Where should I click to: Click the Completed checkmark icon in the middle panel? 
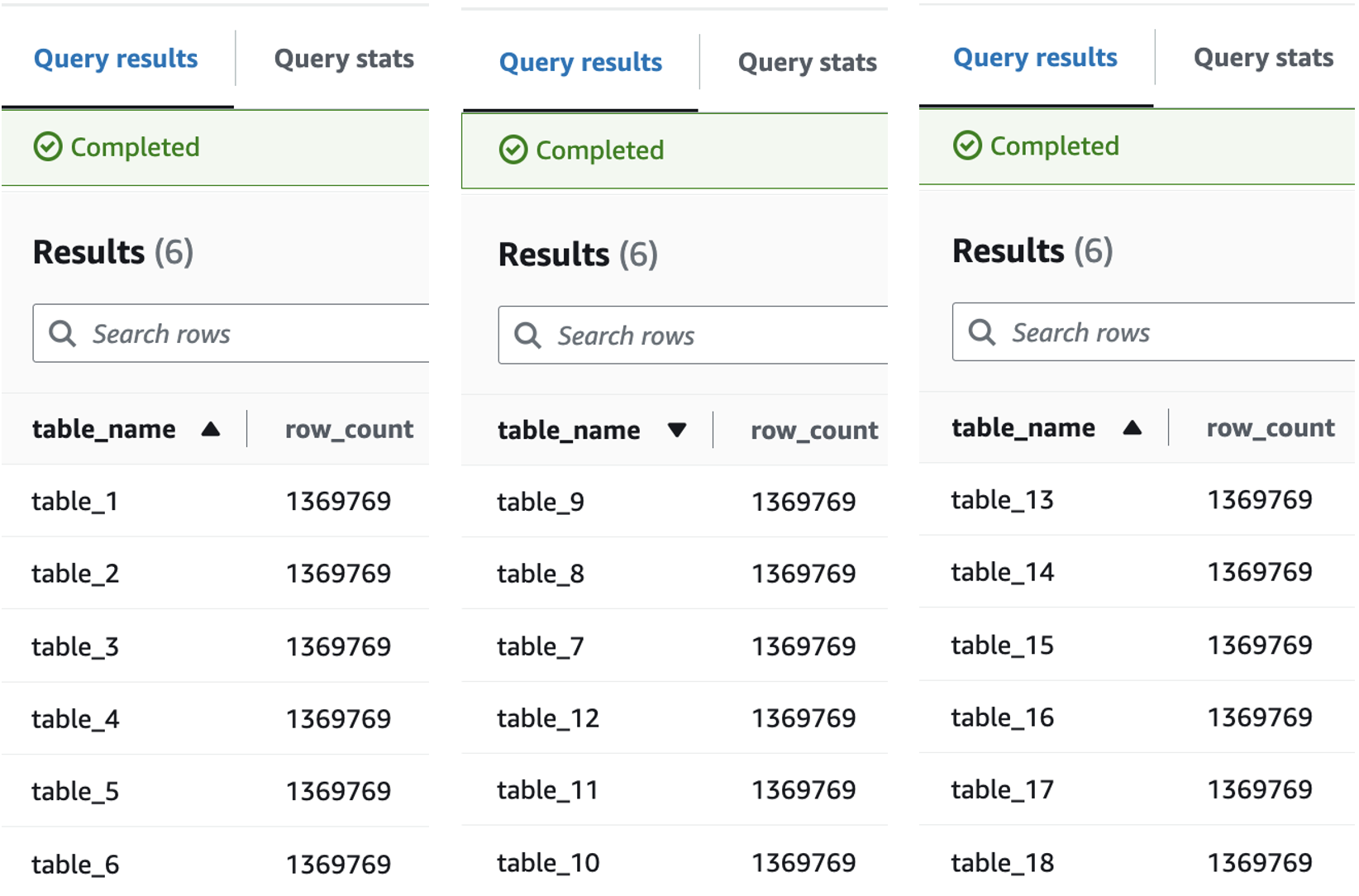tap(513, 150)
